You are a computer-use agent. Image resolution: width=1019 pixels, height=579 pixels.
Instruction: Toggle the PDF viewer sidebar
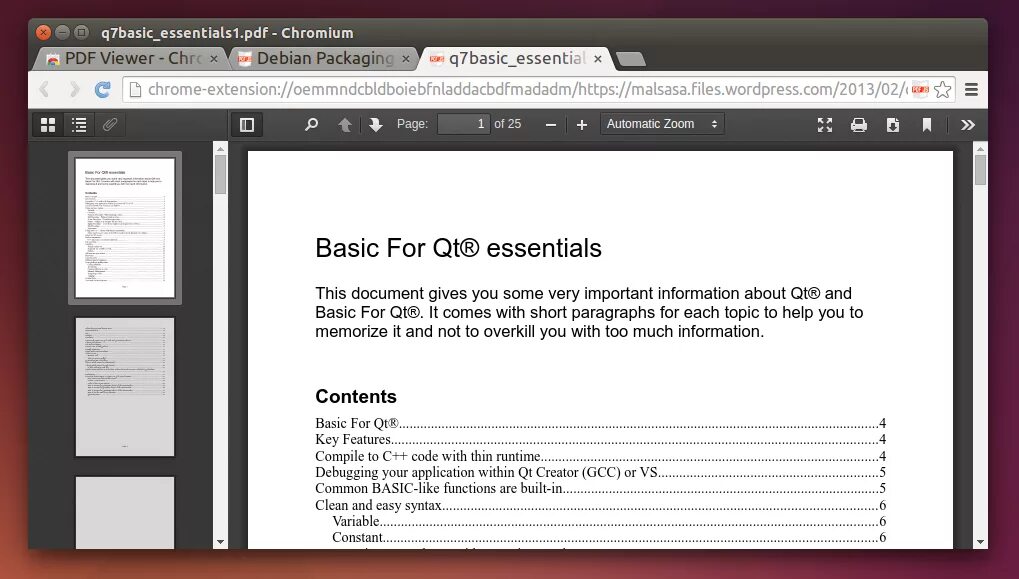click(247, 125)
